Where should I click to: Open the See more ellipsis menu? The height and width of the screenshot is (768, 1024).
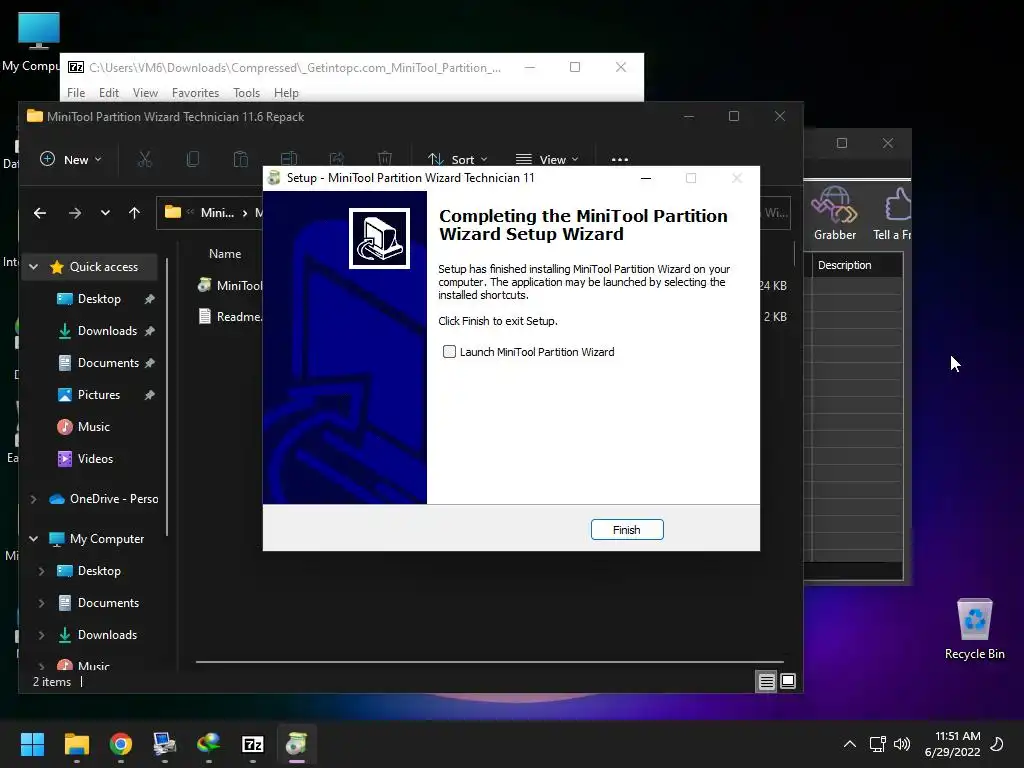(620, 159)
